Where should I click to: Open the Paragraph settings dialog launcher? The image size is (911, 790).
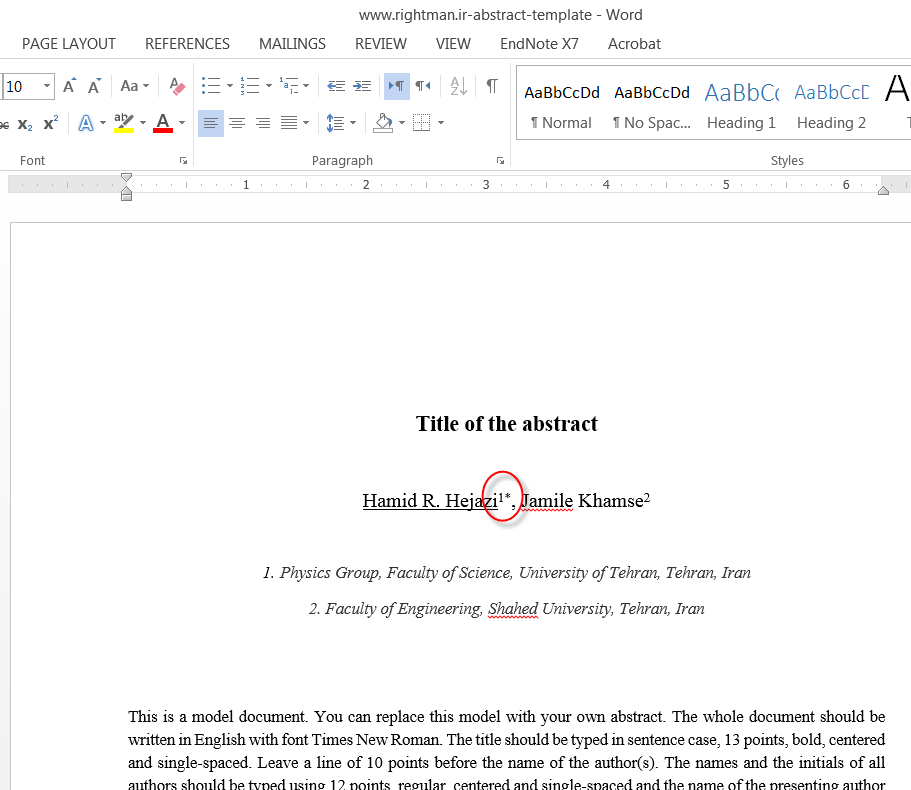click(x=499, y=161)
